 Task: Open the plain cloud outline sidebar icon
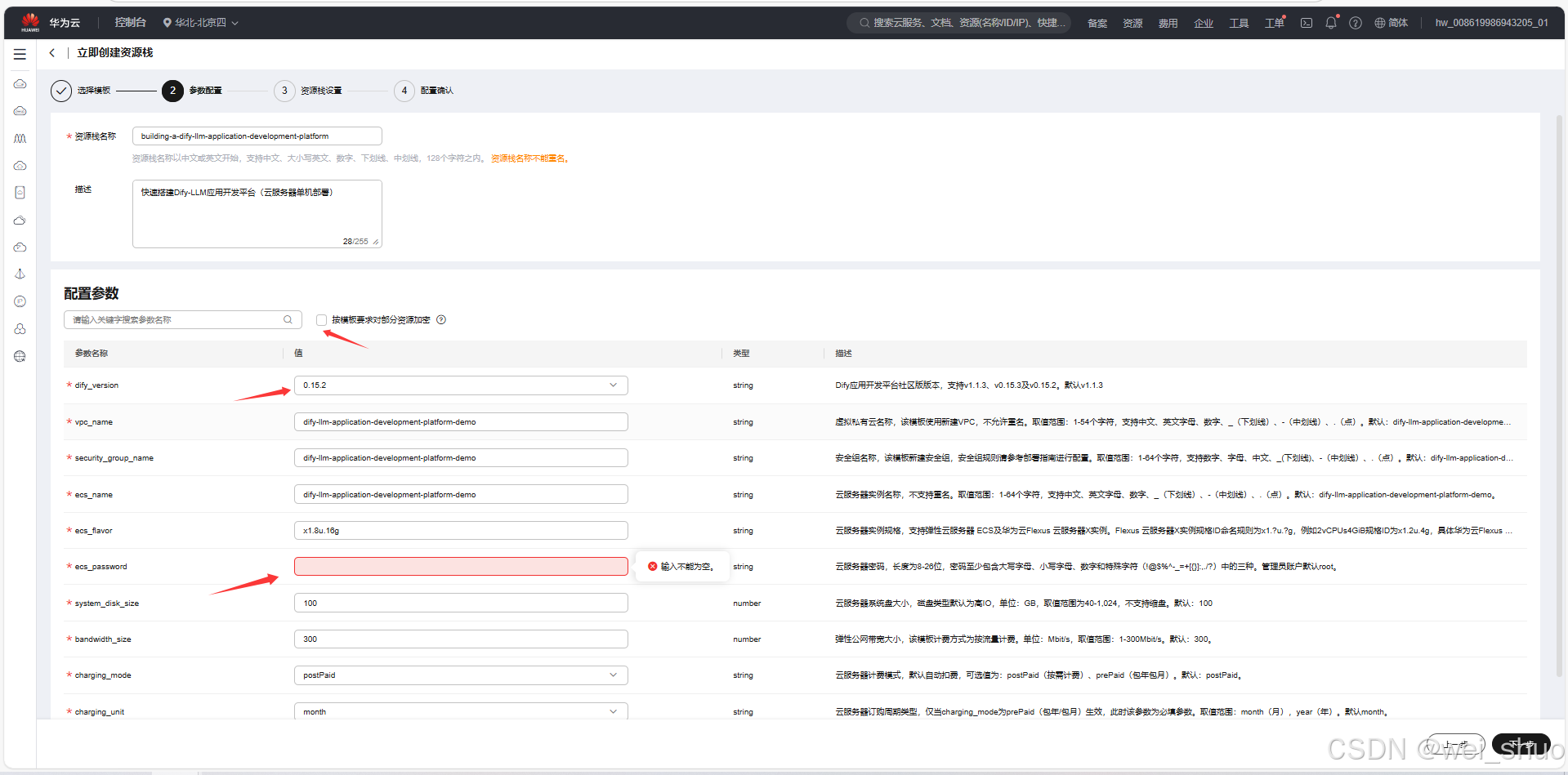(20, 220)
